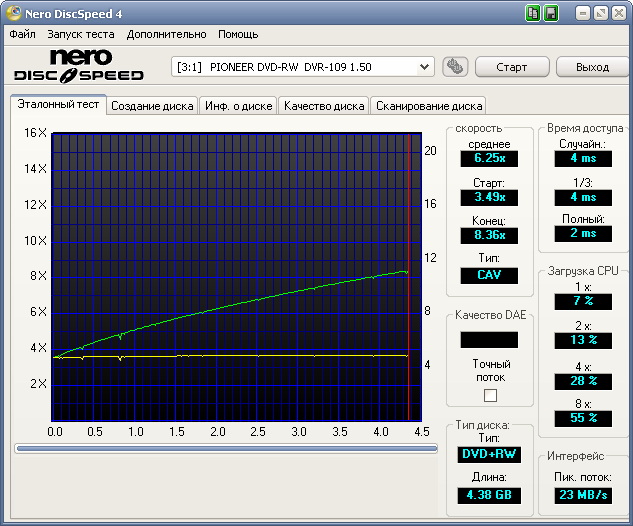Click the disc length value 4.38 GB
This screenshot has height=526, width=633.
tap(489, 495)
